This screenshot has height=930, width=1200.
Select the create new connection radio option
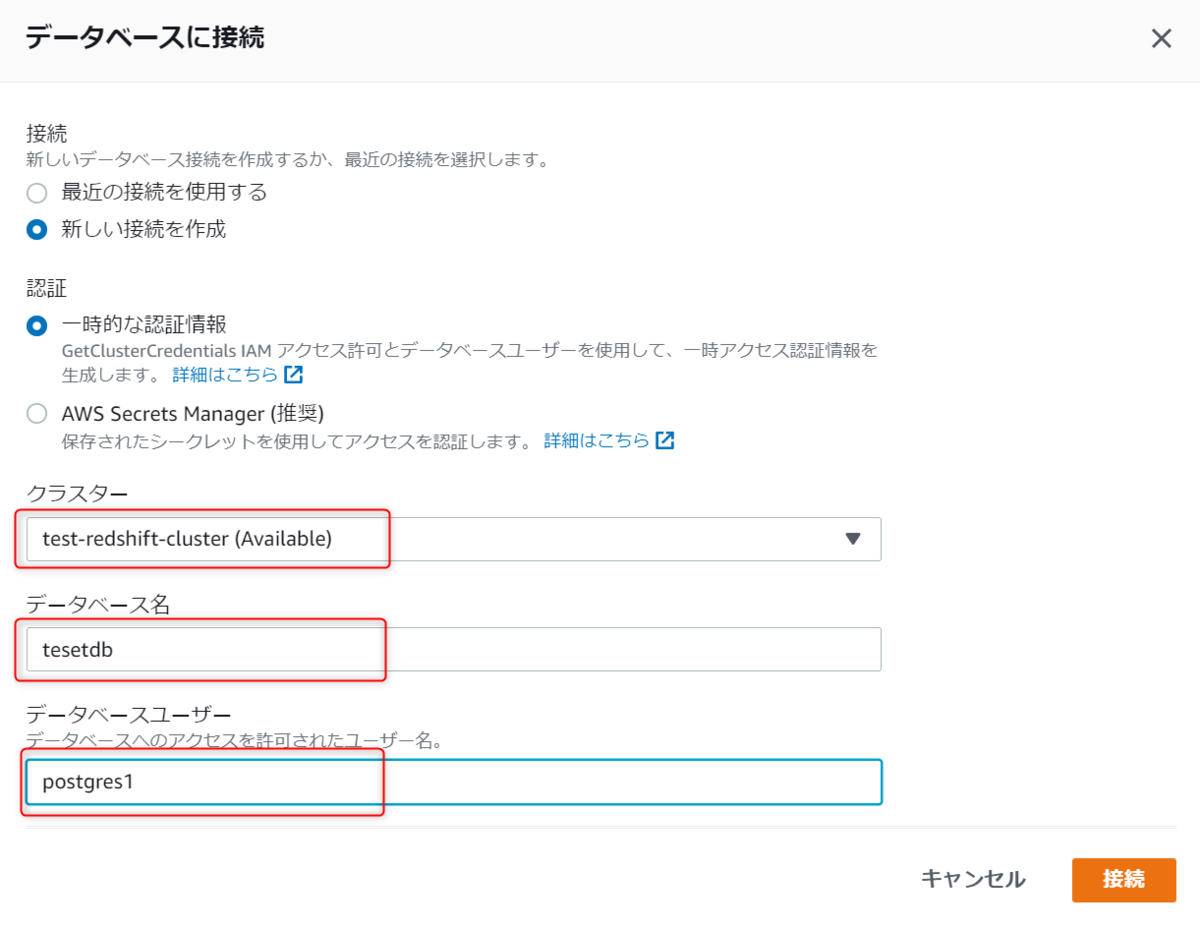pos(37,230)
